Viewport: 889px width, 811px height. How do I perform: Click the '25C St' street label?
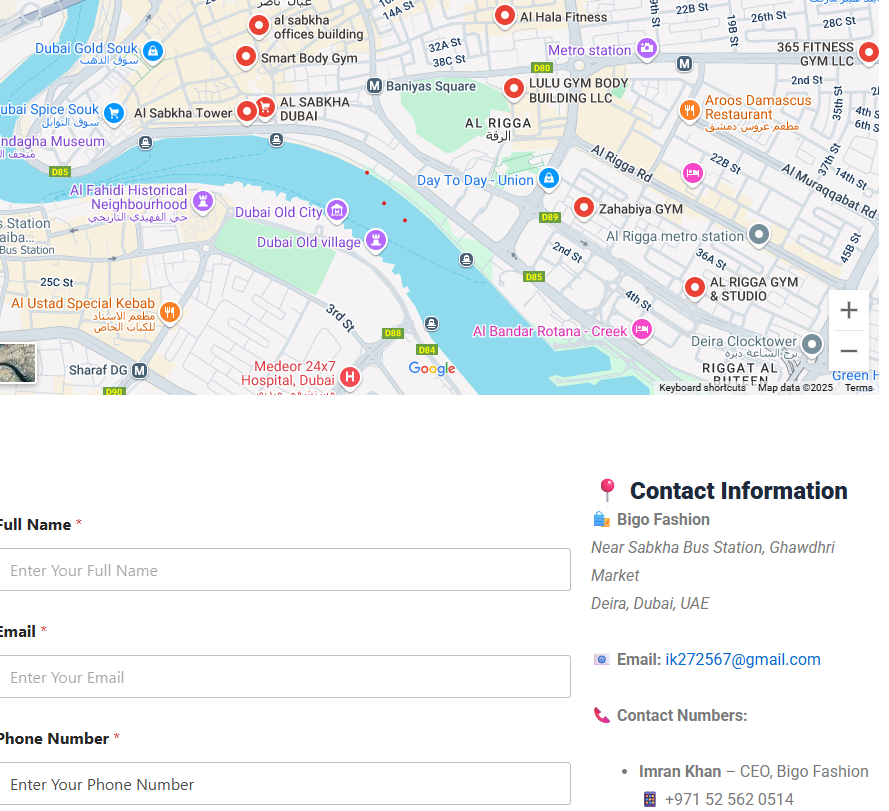point(57,282)
